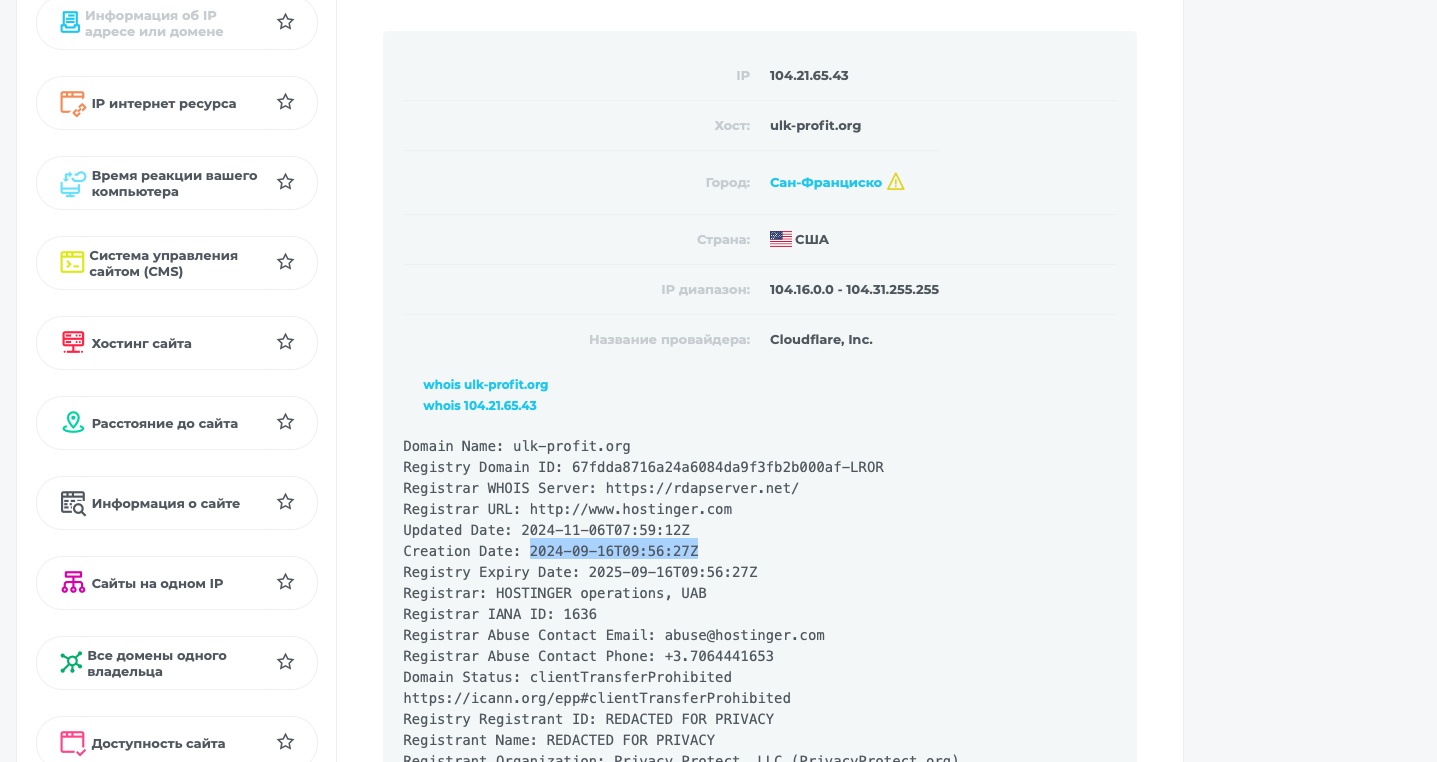Open the 'Информация о сайте' search icon
This screenshot has height=762, width=1437.
click(73, 503)
